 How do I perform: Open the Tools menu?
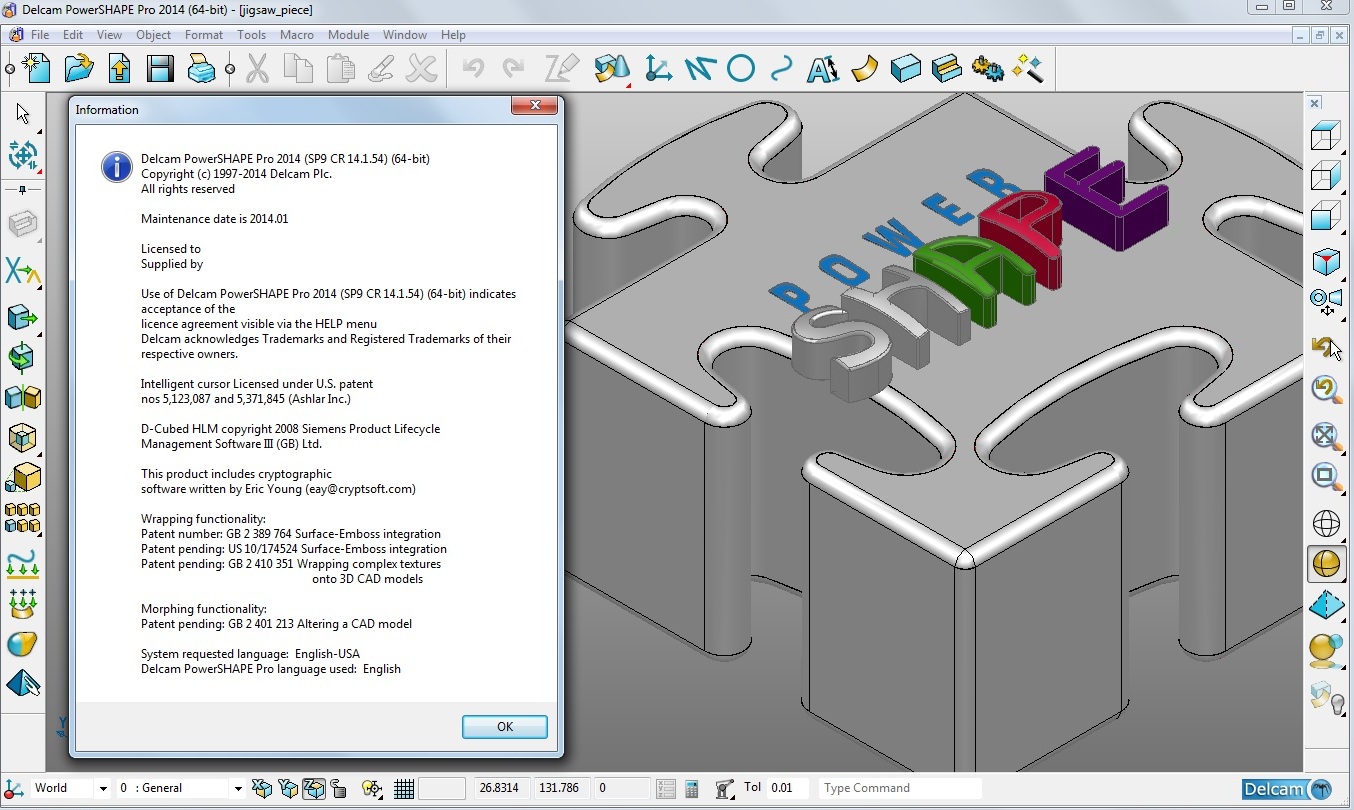point(252,35)
